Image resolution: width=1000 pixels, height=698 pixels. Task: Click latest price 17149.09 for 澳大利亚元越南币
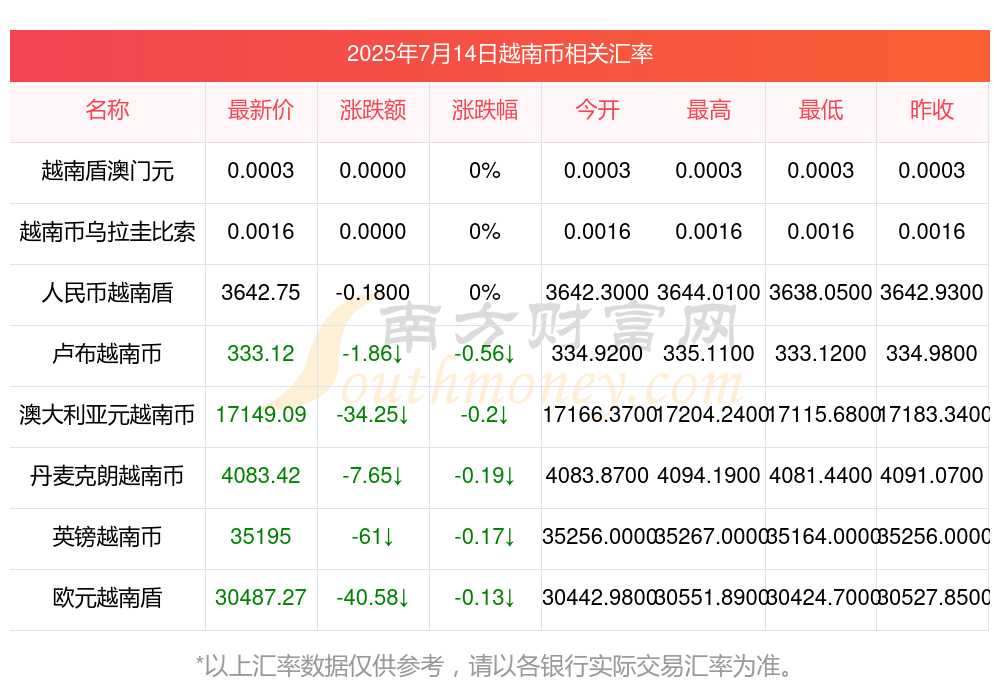point(261,415)
